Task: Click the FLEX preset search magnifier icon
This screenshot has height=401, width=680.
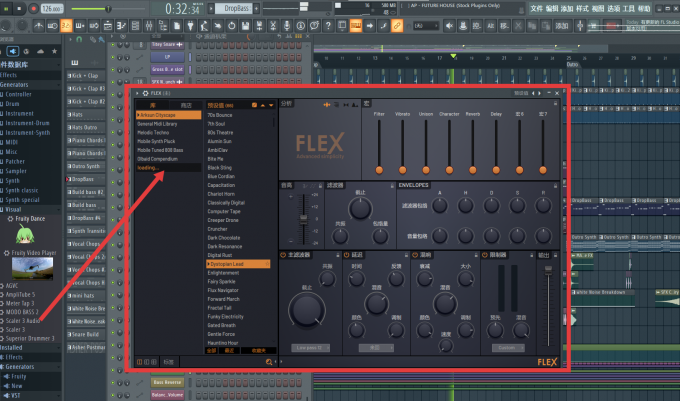Action: pos(269,362)
